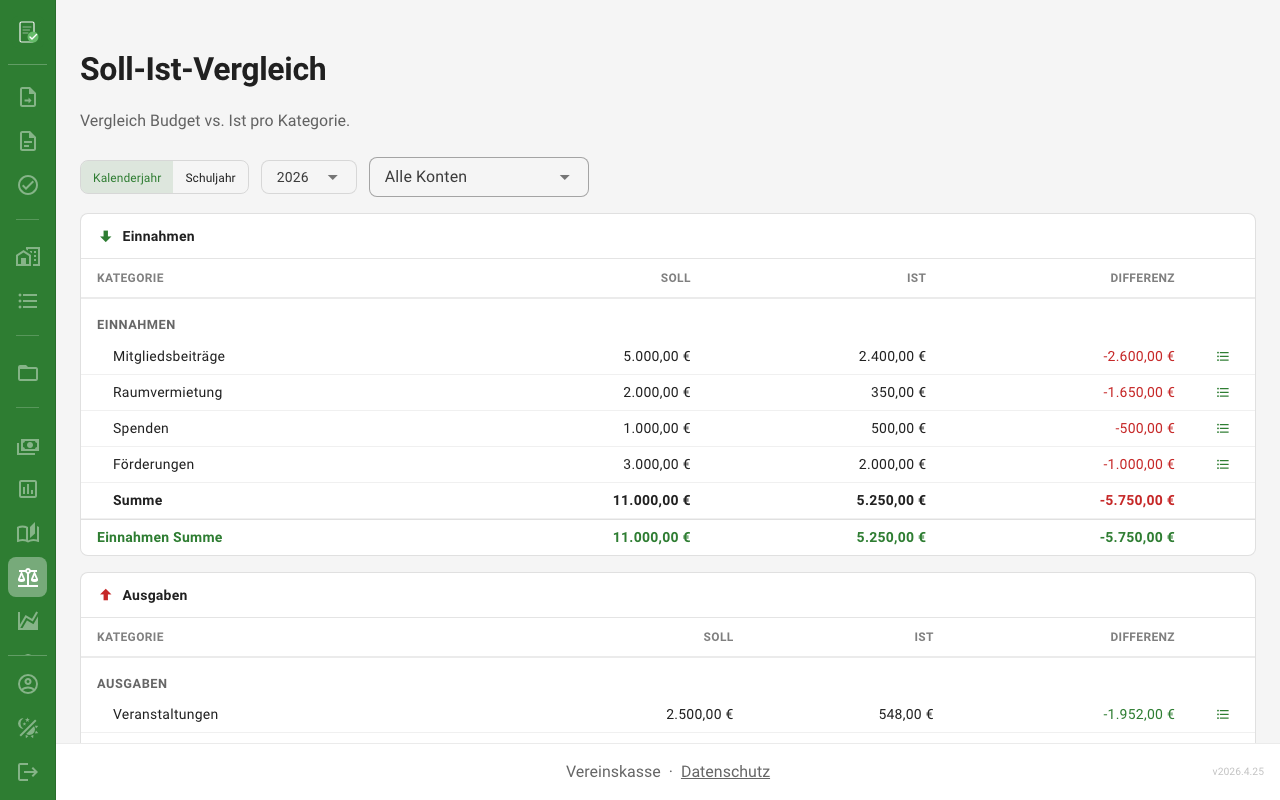Click the logout icon in sidebar

click(28, 771)
